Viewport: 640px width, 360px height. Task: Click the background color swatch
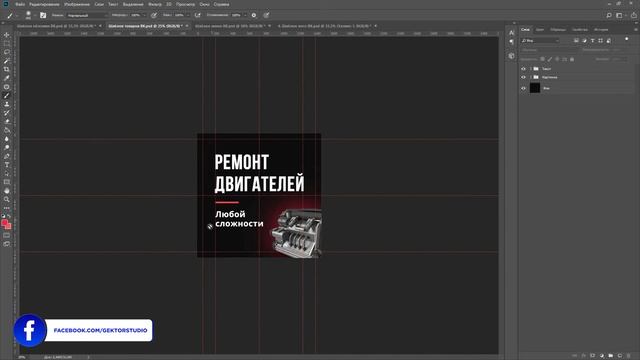click(9, 227)
